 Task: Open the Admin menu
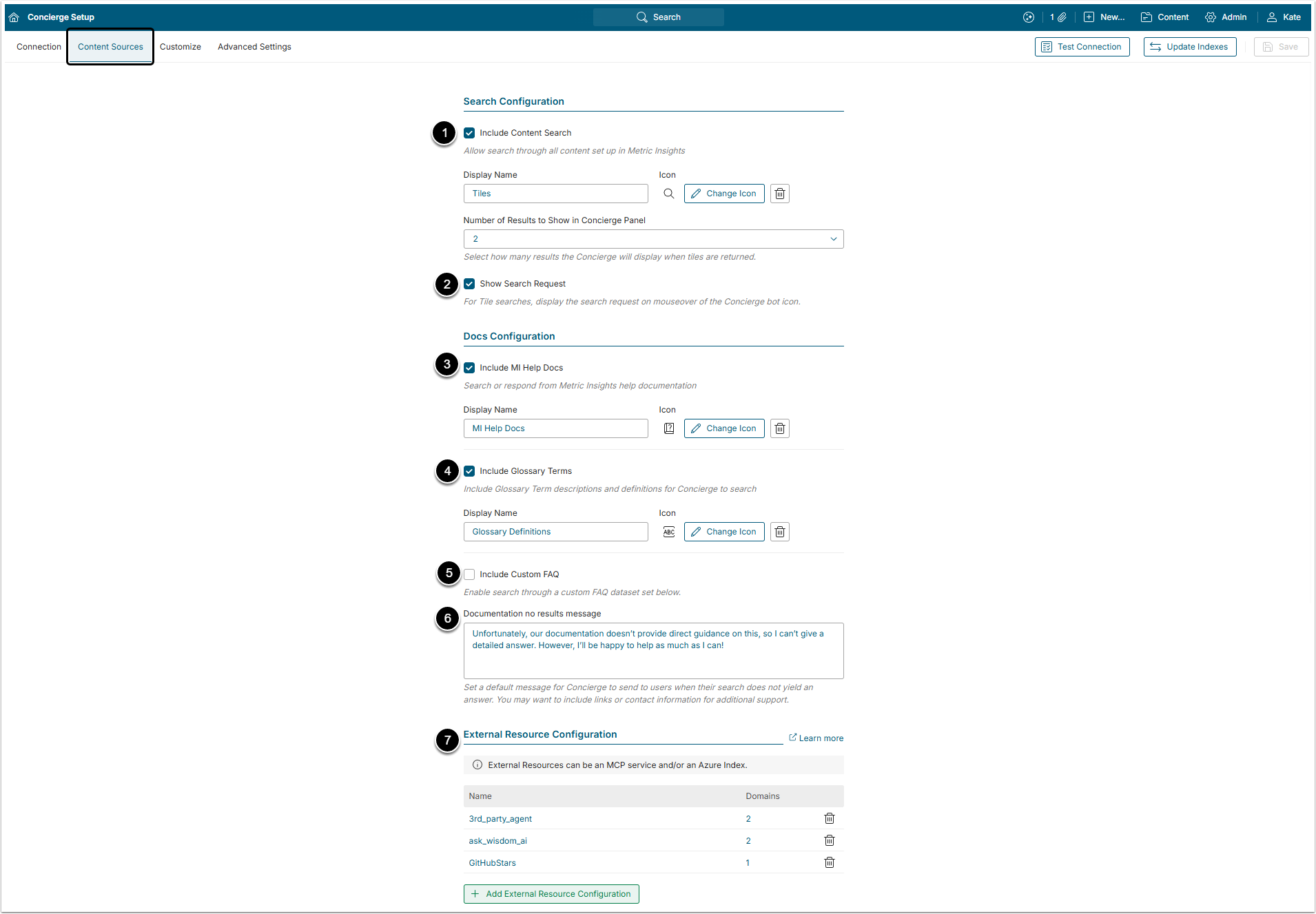[x=1226, y=17]
